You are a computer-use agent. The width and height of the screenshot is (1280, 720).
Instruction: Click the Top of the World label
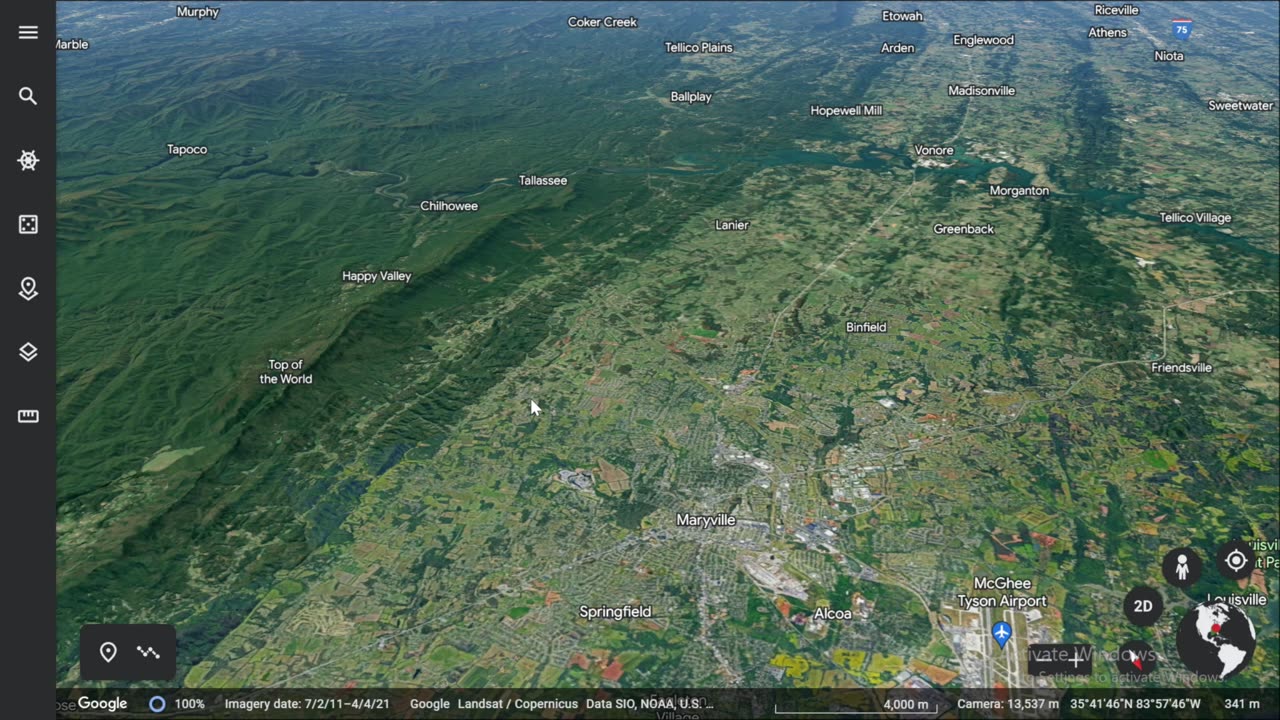286,372
